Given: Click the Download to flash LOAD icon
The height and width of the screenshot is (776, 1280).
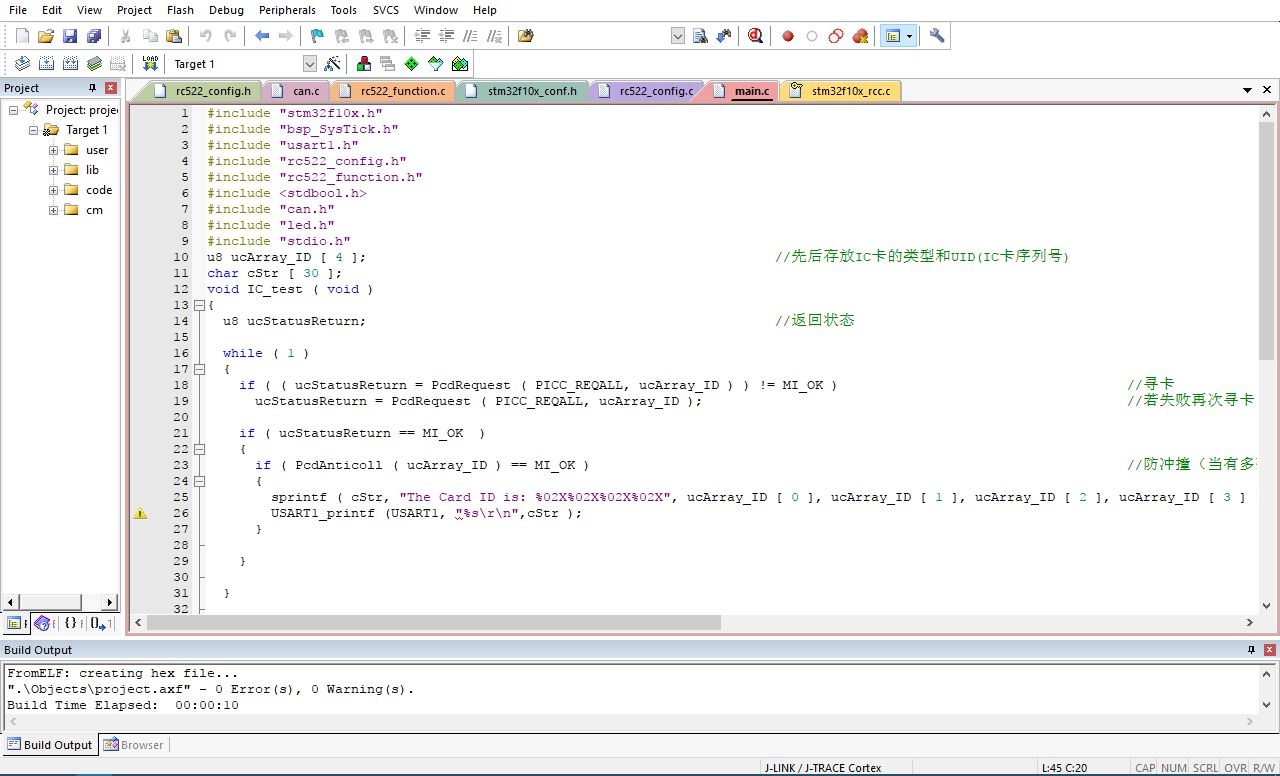Looking at the screenshot, I should [x=150, y=63].
